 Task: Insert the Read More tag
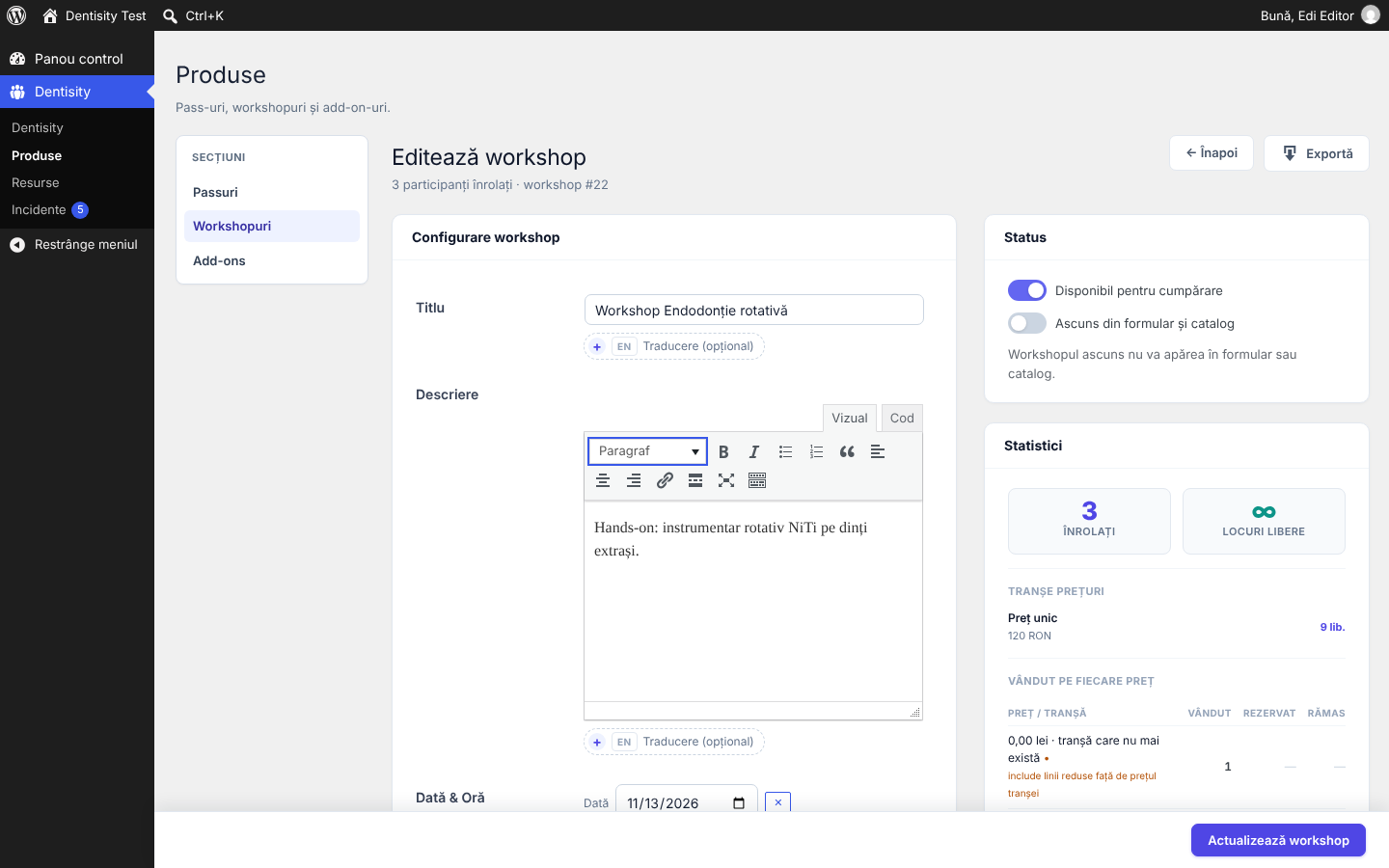695,480
